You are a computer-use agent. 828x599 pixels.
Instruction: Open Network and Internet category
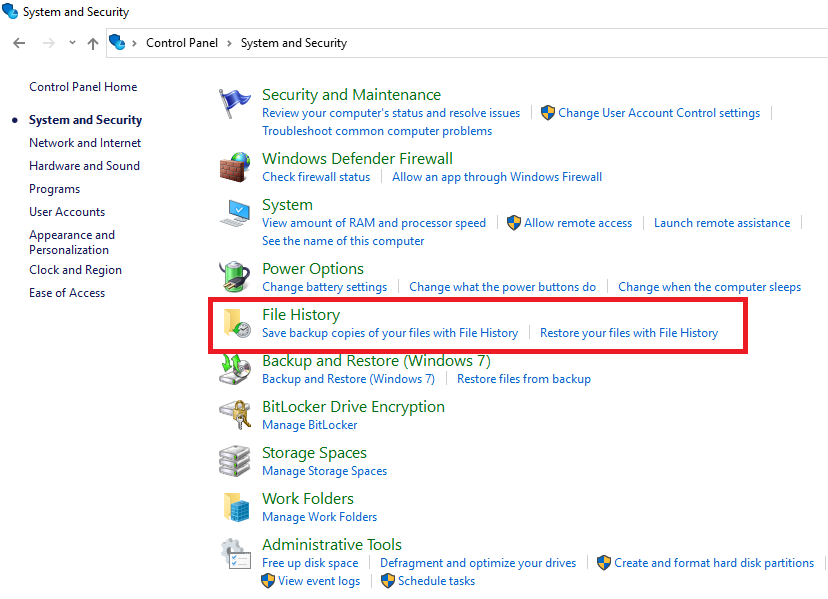85,143
